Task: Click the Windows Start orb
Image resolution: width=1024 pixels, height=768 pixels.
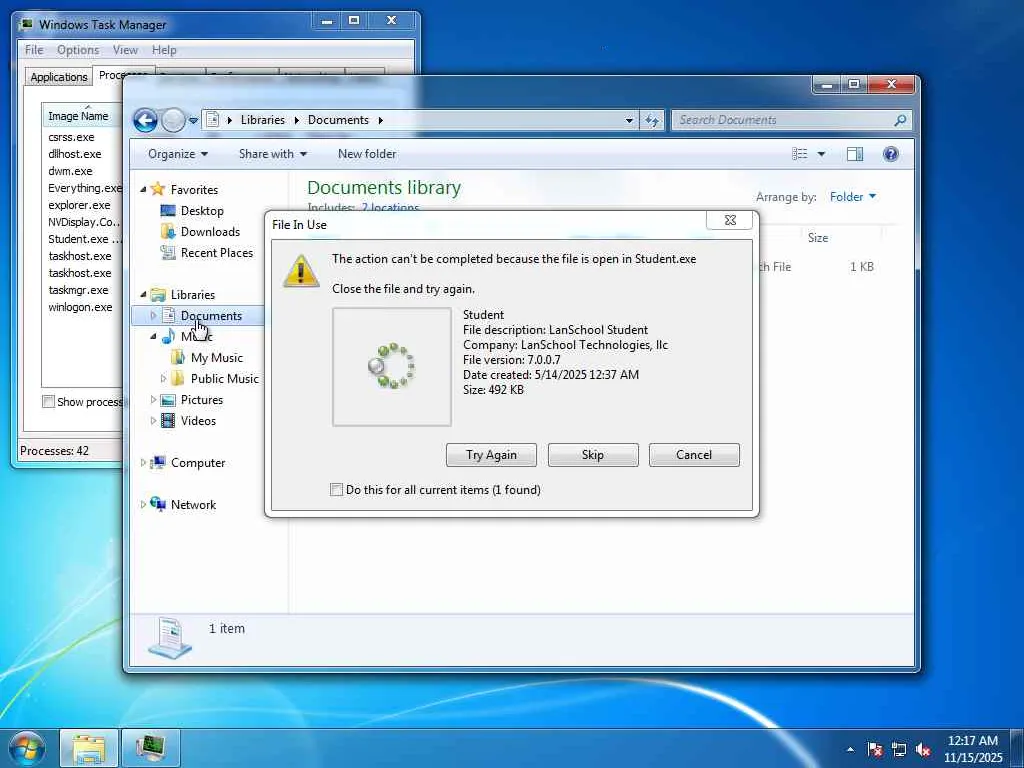Action: click(x=27, y=749)
